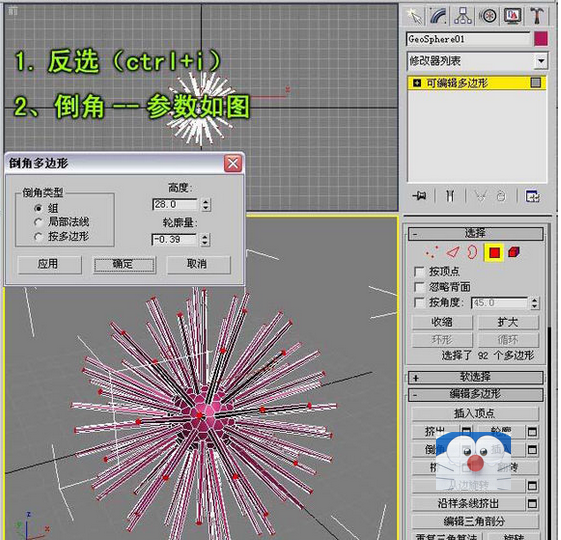Confirm with the 确定 button
The height and width of the screenshot is (540, 561).
pos(124,265)
